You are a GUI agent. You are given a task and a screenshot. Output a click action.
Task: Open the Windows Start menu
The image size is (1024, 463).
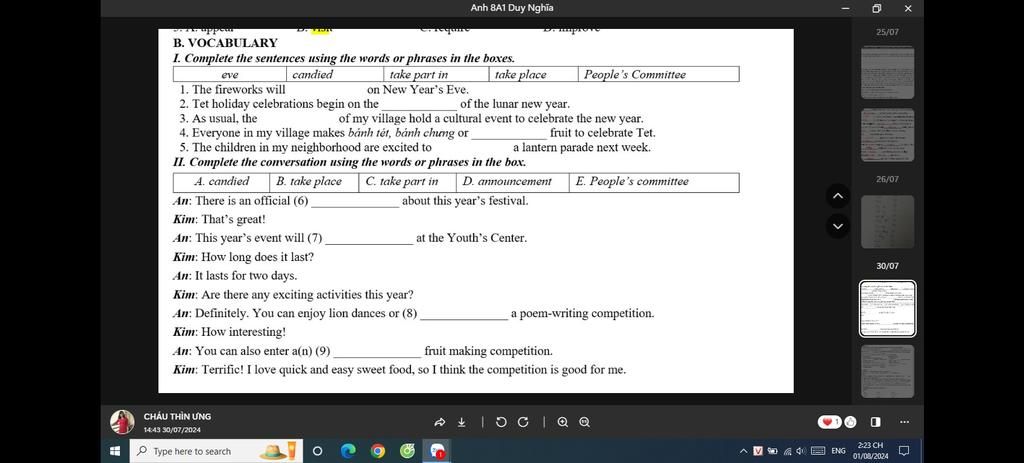pos(115,451)
